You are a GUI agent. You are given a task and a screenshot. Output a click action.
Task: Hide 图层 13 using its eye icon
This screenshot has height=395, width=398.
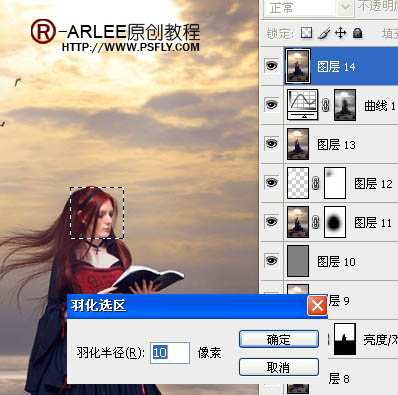pos(271,144)
